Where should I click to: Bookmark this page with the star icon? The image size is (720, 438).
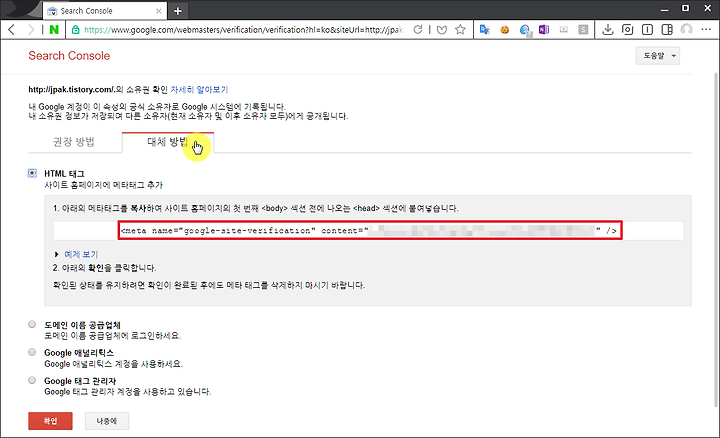(x=460, y=30)
